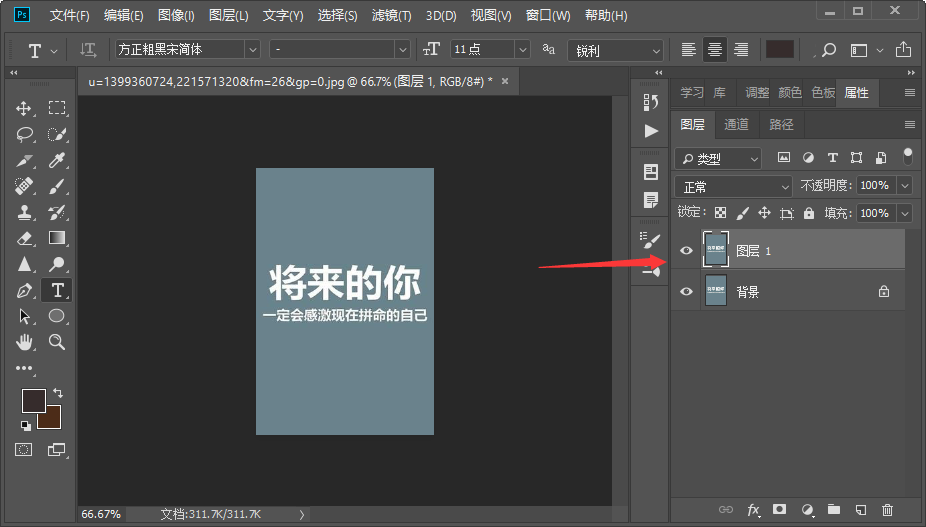Select the Eyedropper tool

point(57,160)
